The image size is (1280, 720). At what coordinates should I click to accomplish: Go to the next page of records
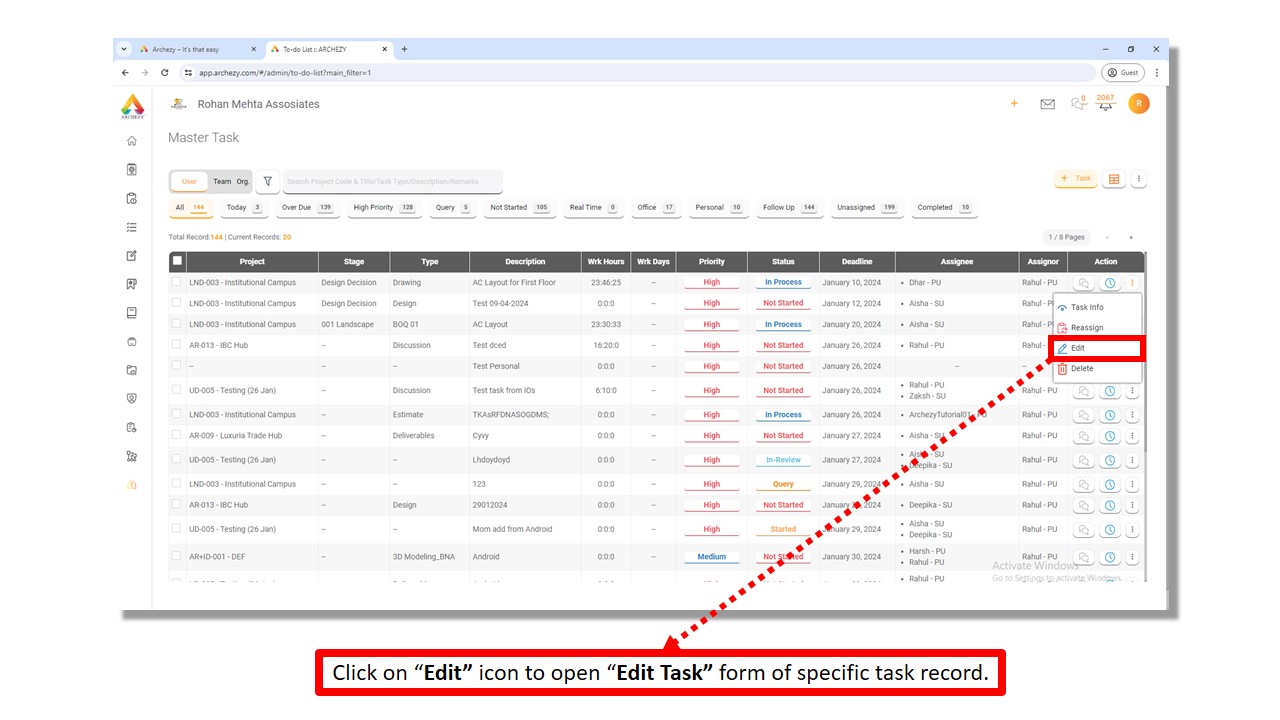tap(1131, 237)
